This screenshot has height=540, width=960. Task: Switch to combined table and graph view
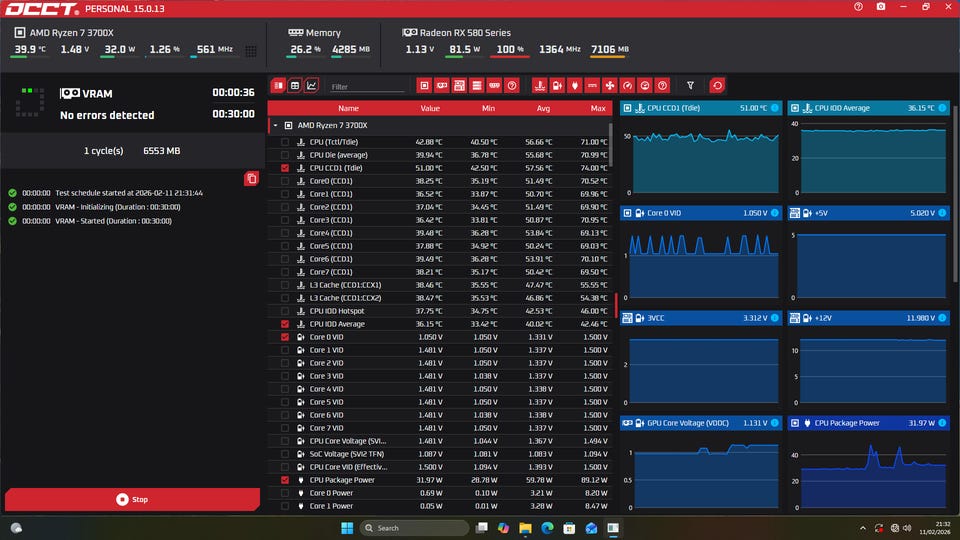279,86
